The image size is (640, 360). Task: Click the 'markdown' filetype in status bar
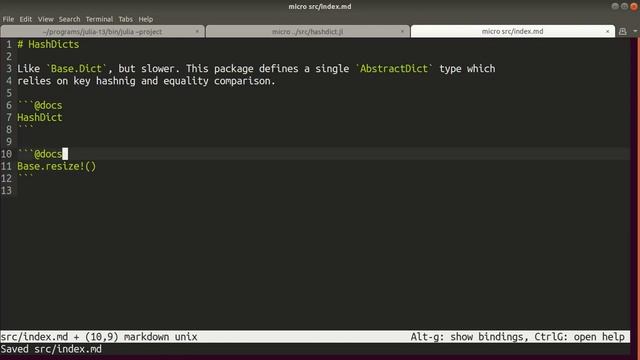click(x=146, y=337)
